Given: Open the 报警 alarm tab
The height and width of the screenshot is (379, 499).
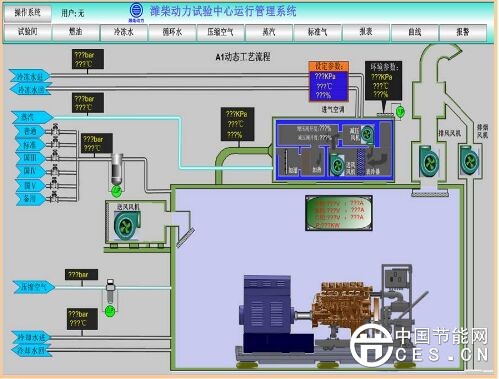Looking at the screenshot, I should click(463, 32).
